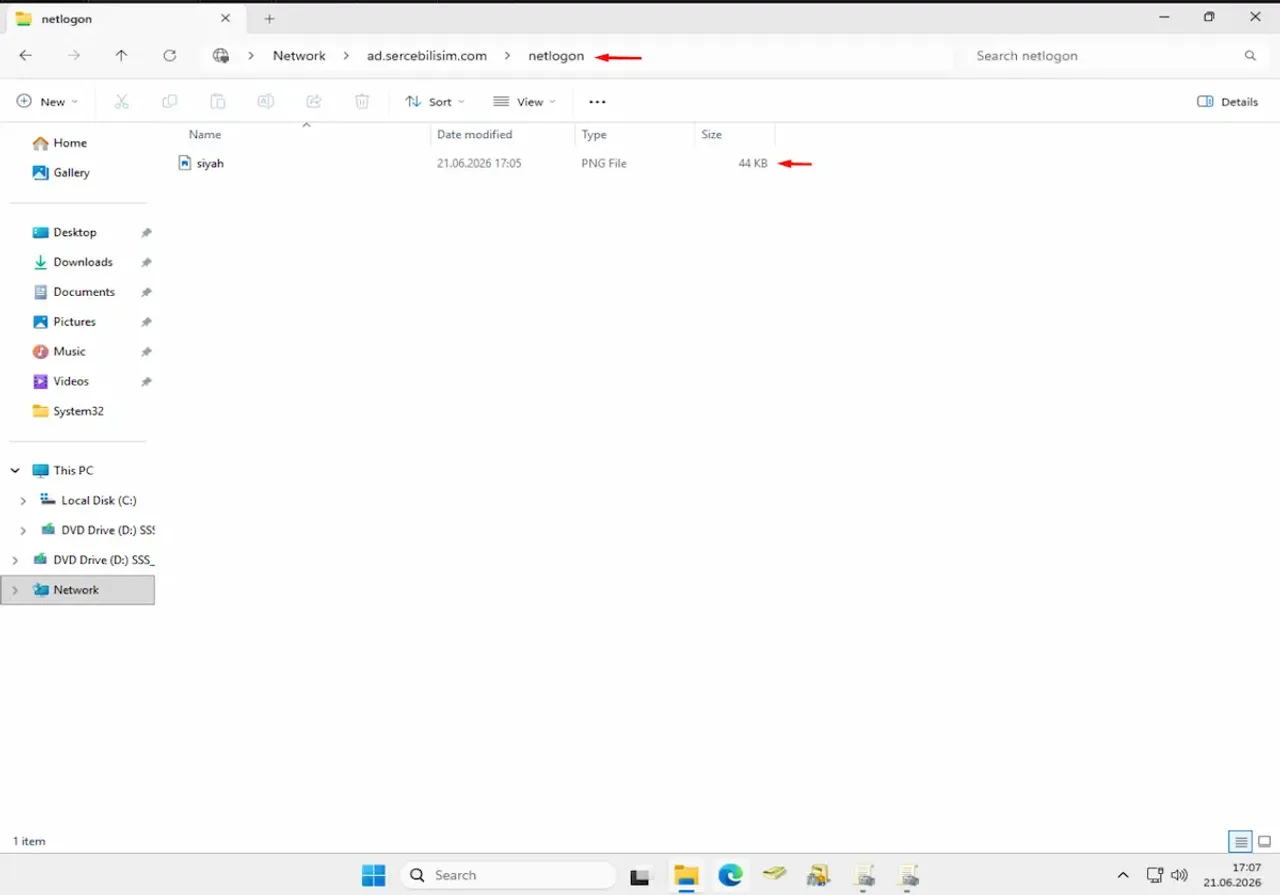Image resolution: width=1280 pixels, height=895 pixels.
Task: Click the Share toolbar icon
Action: (x=314, y=101)
